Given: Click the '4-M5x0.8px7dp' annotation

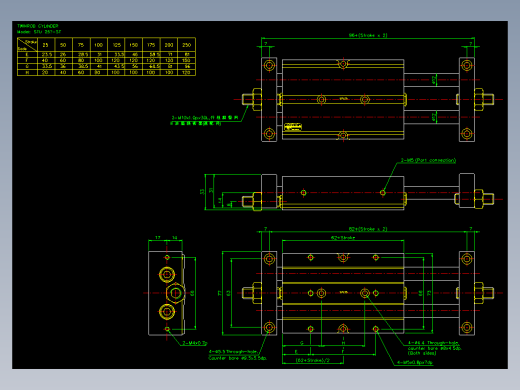Looking at the screenshot, I should (x=414, y=363).
